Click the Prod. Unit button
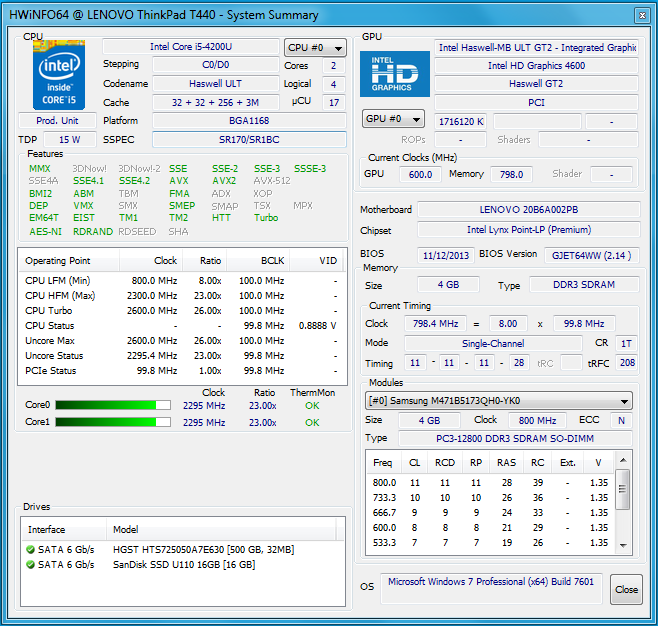The image size is (658, 626). (57, 121)
